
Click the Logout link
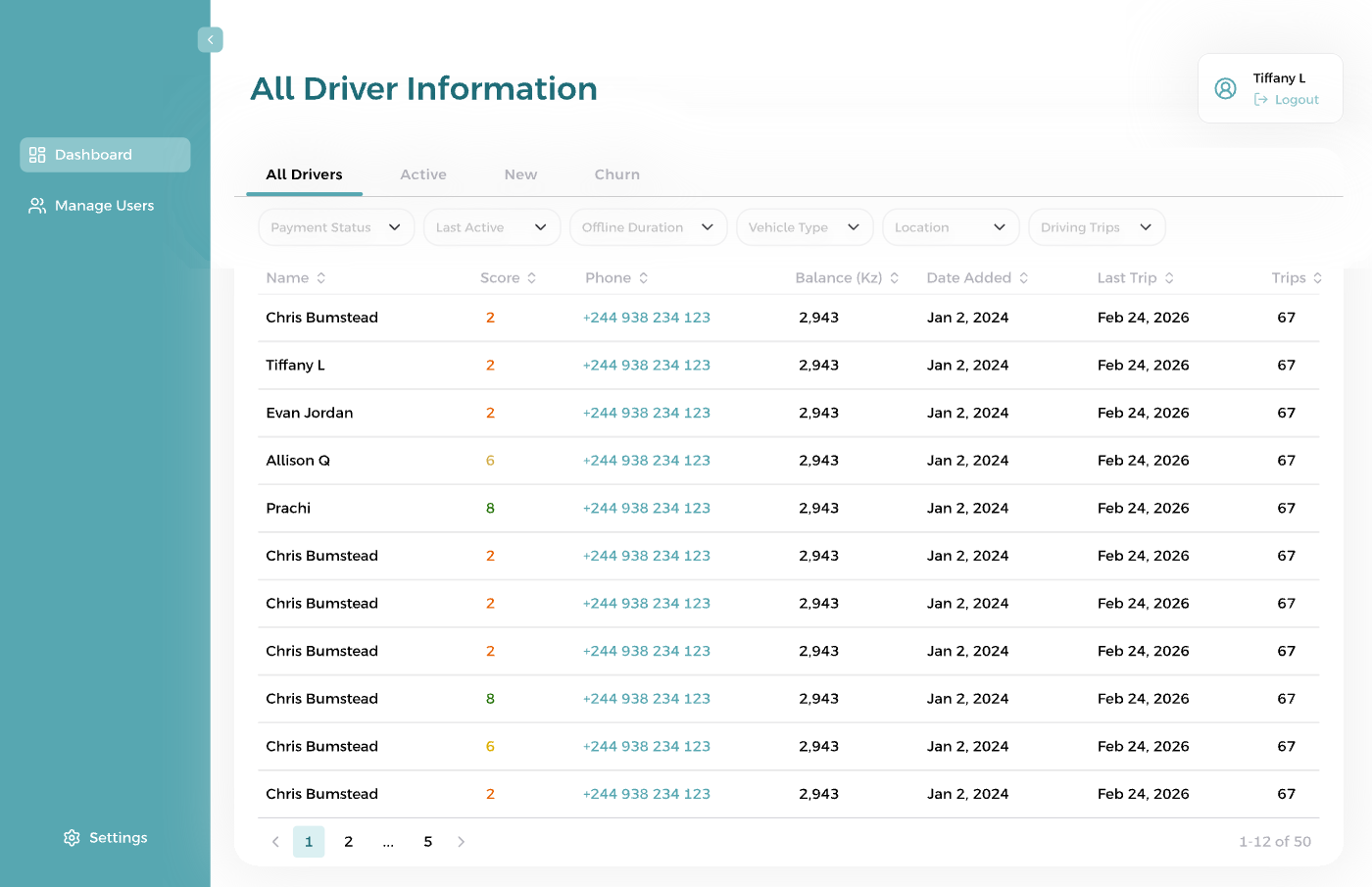click(1286, 100)
